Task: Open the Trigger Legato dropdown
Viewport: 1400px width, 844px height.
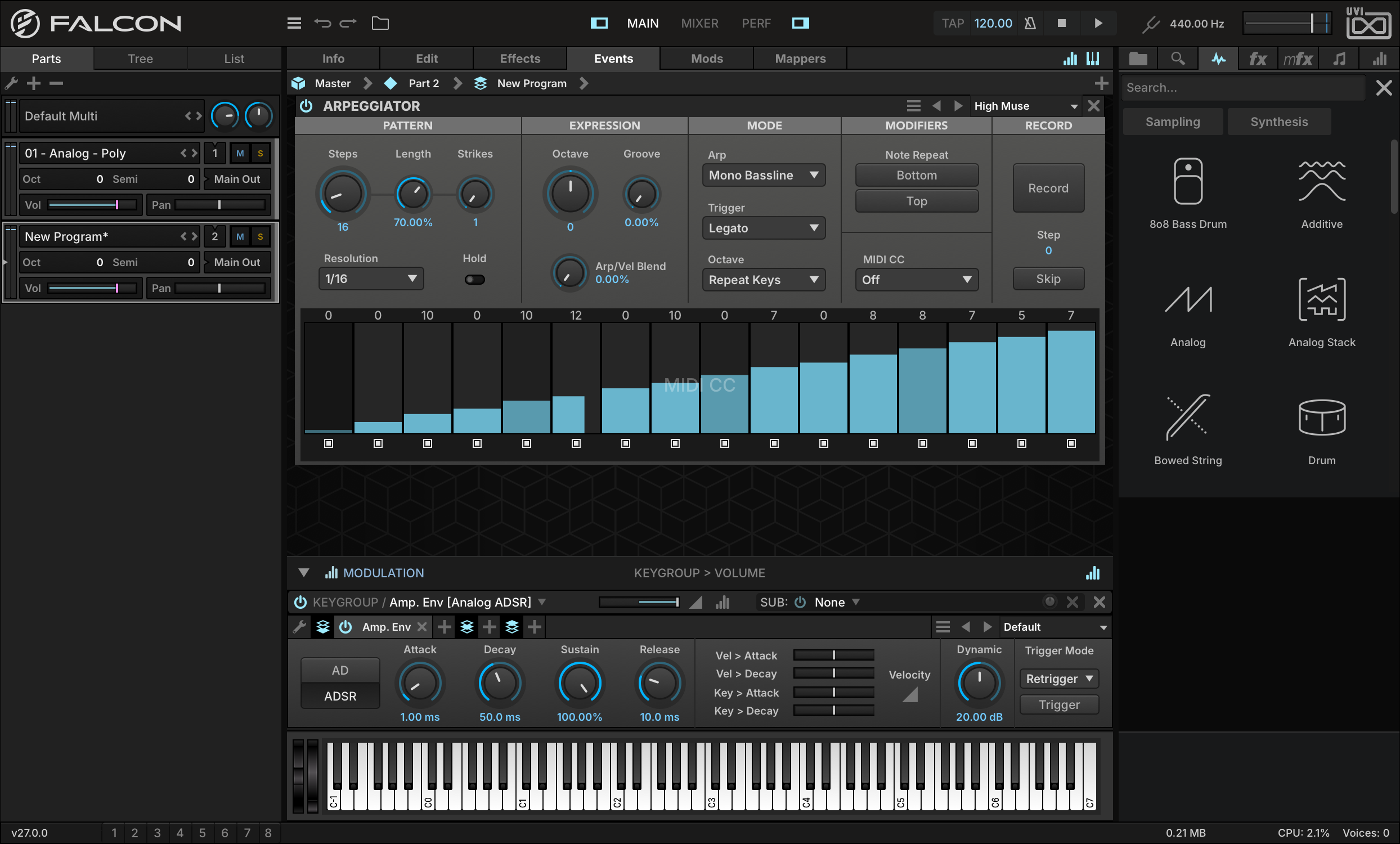Action: tap(764, 228)
